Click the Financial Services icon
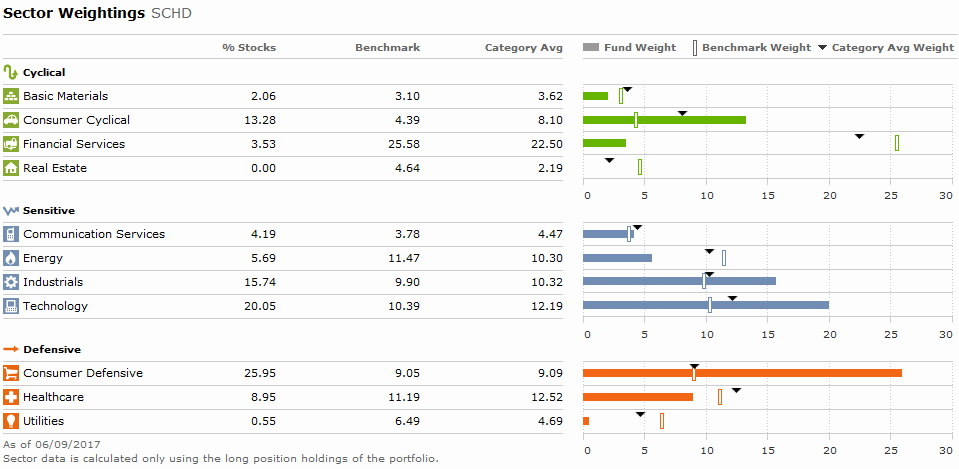959x469 pixels. point(11,144)
